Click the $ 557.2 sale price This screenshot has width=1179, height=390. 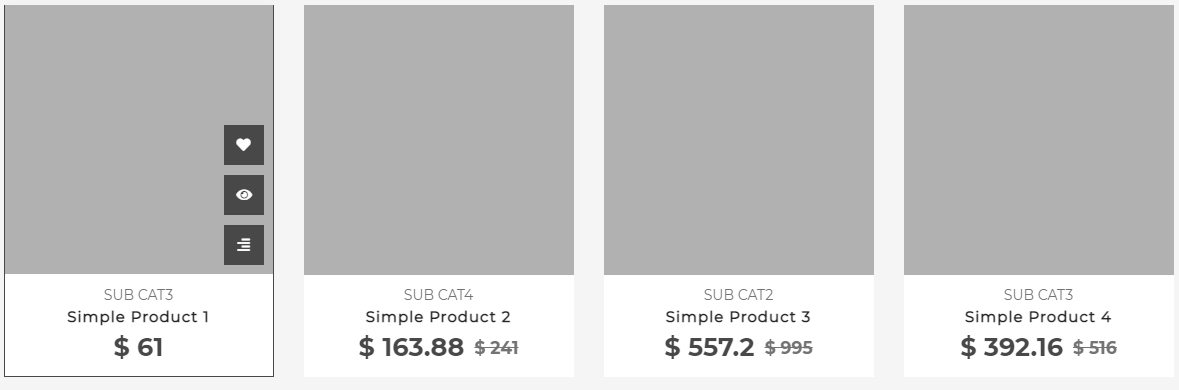(x=709, y=347)
